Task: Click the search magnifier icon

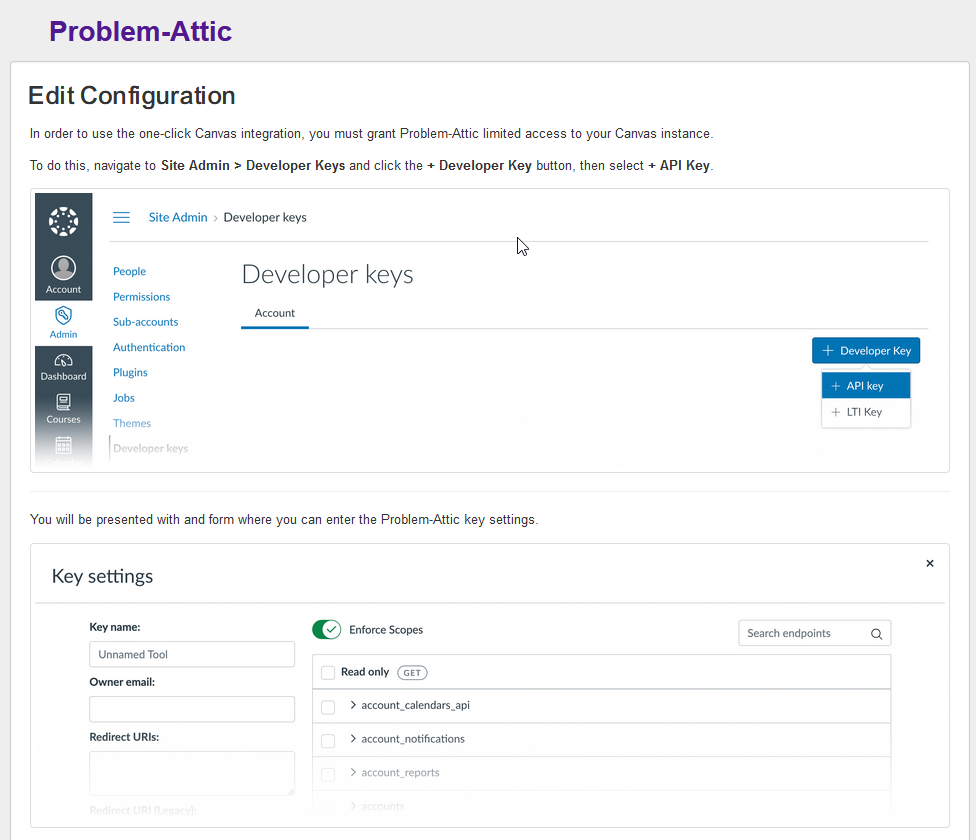Action: click(x=876, y=634)
